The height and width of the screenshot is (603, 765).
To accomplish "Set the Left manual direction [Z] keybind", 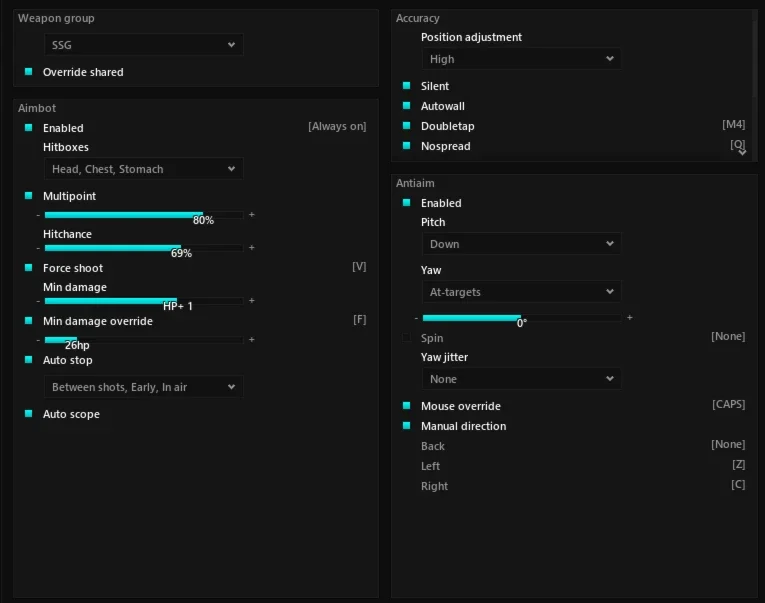I will tap(739, 464).
